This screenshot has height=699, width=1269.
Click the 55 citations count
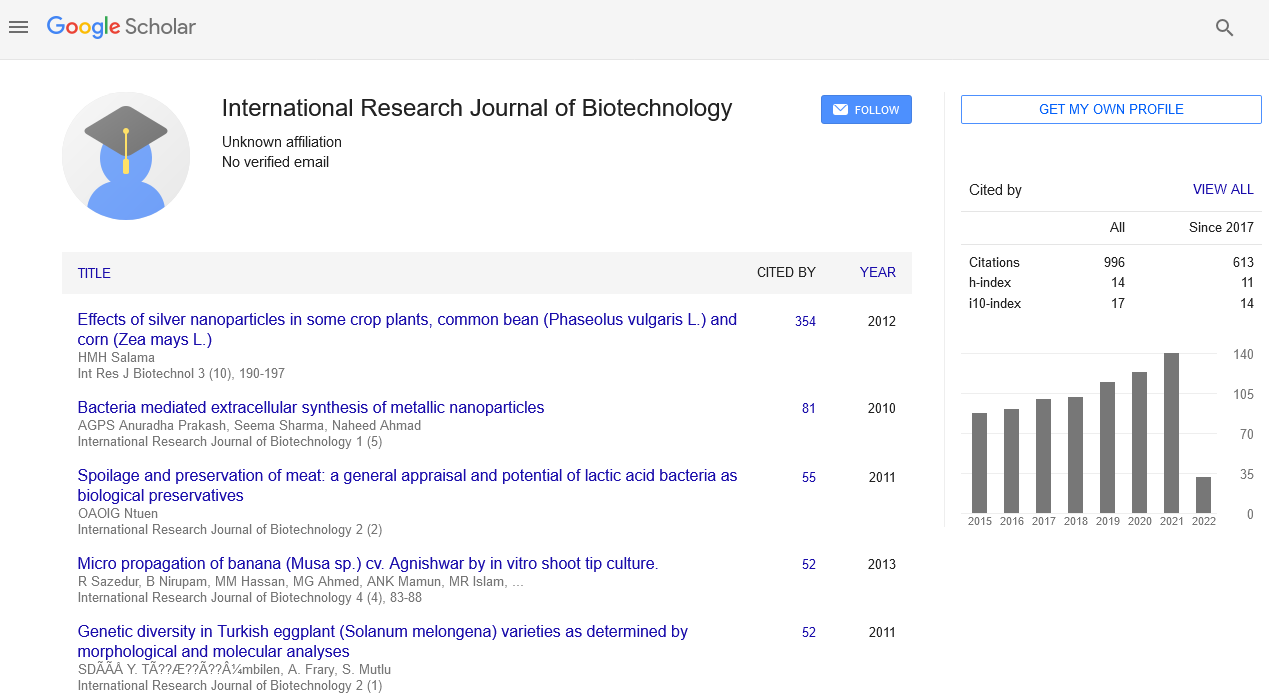pyautogui.click(x=809, y=477)
